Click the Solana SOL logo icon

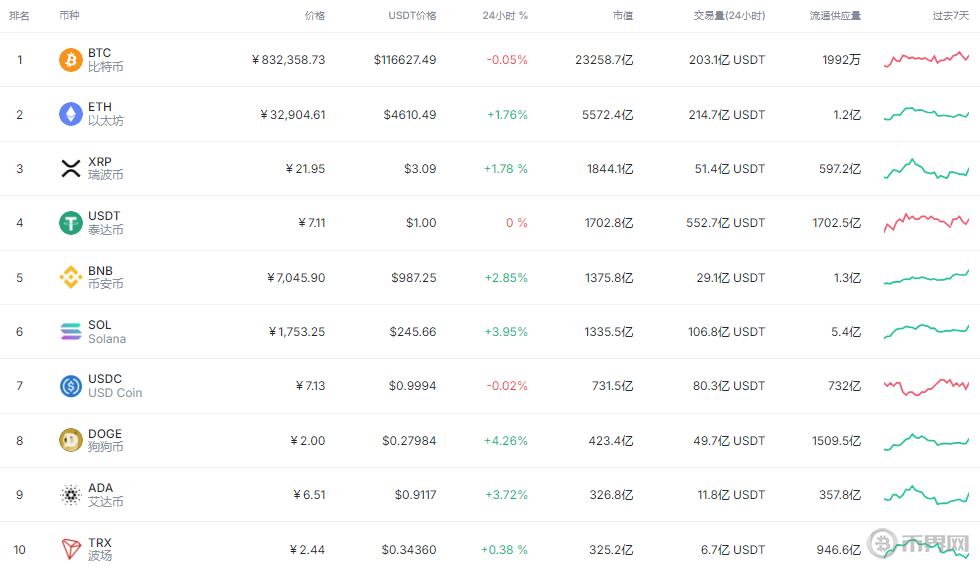click(70, 332)
